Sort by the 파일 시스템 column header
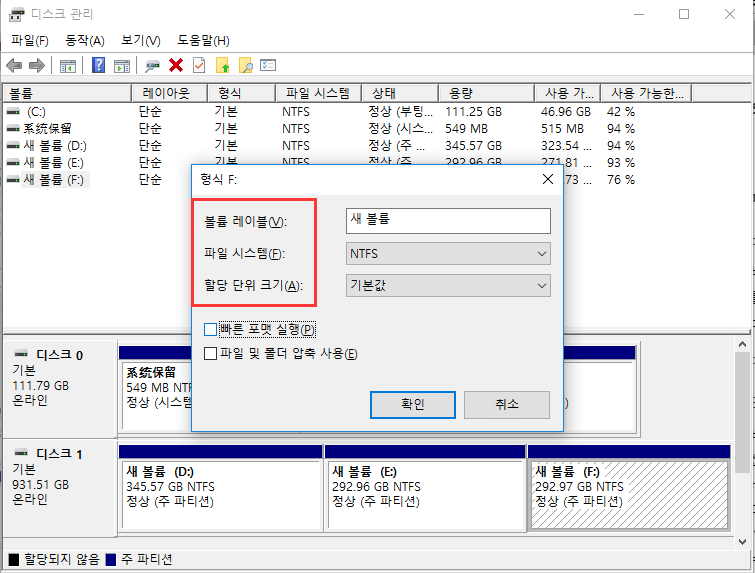The width and height of the screenshot is (755, 573). tap(318, 93)
